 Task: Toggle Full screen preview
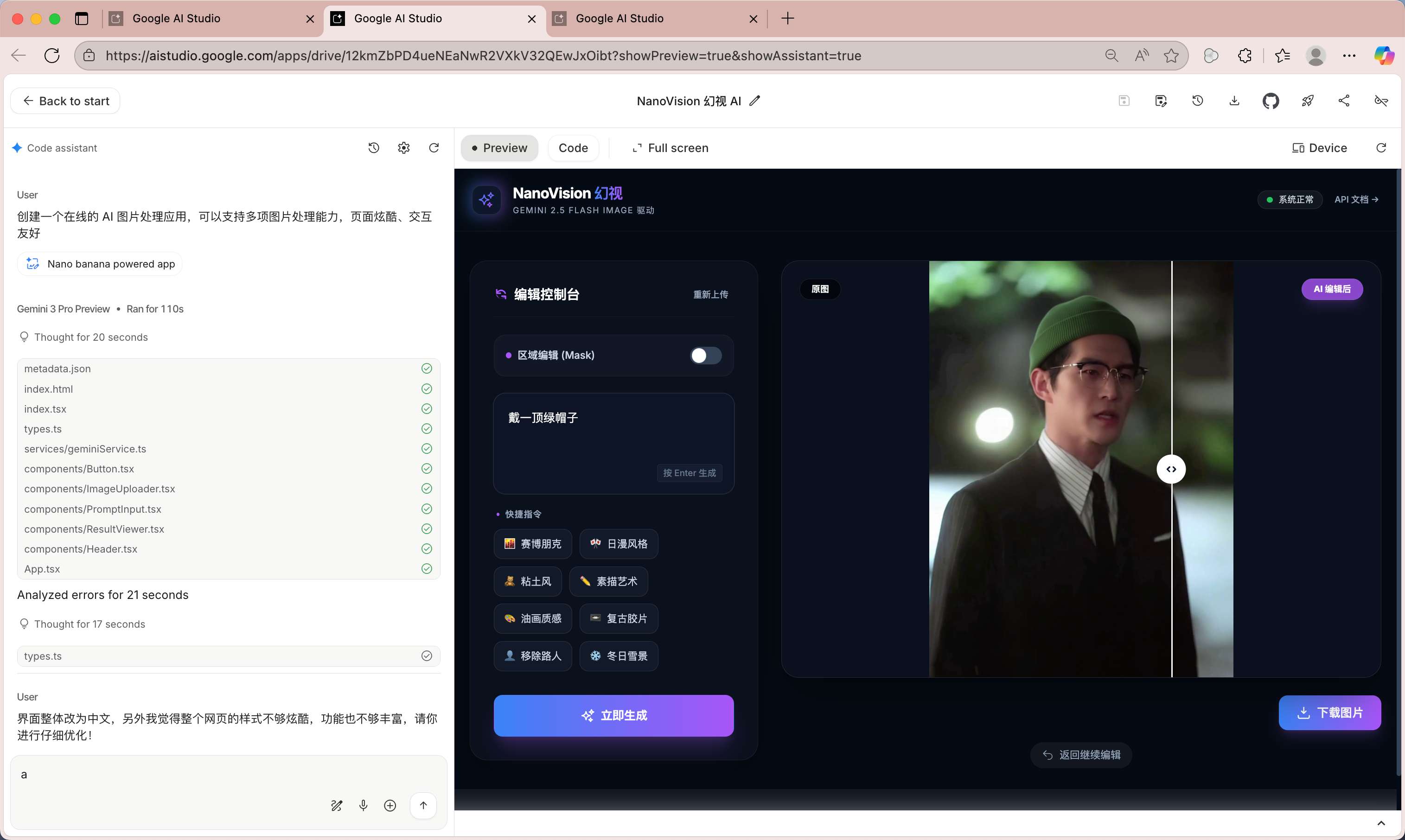(x=670, y=148)
